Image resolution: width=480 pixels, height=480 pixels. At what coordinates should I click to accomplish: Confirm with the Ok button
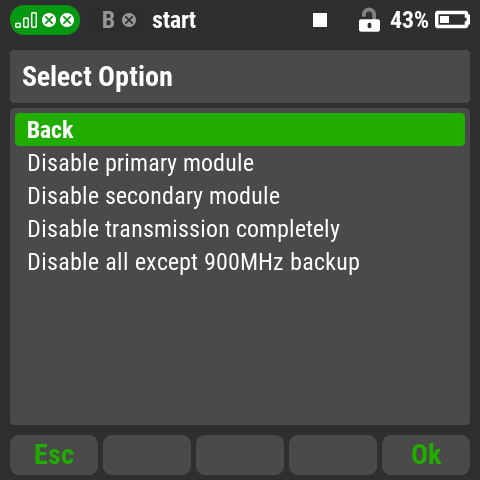[x=426, y=455]
